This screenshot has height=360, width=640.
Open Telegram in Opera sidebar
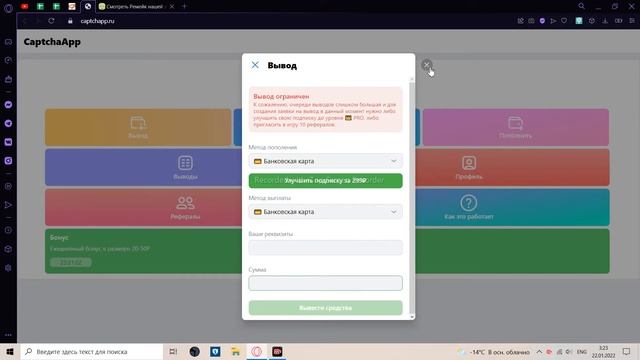pyautogui.click(x=8, y=123)
